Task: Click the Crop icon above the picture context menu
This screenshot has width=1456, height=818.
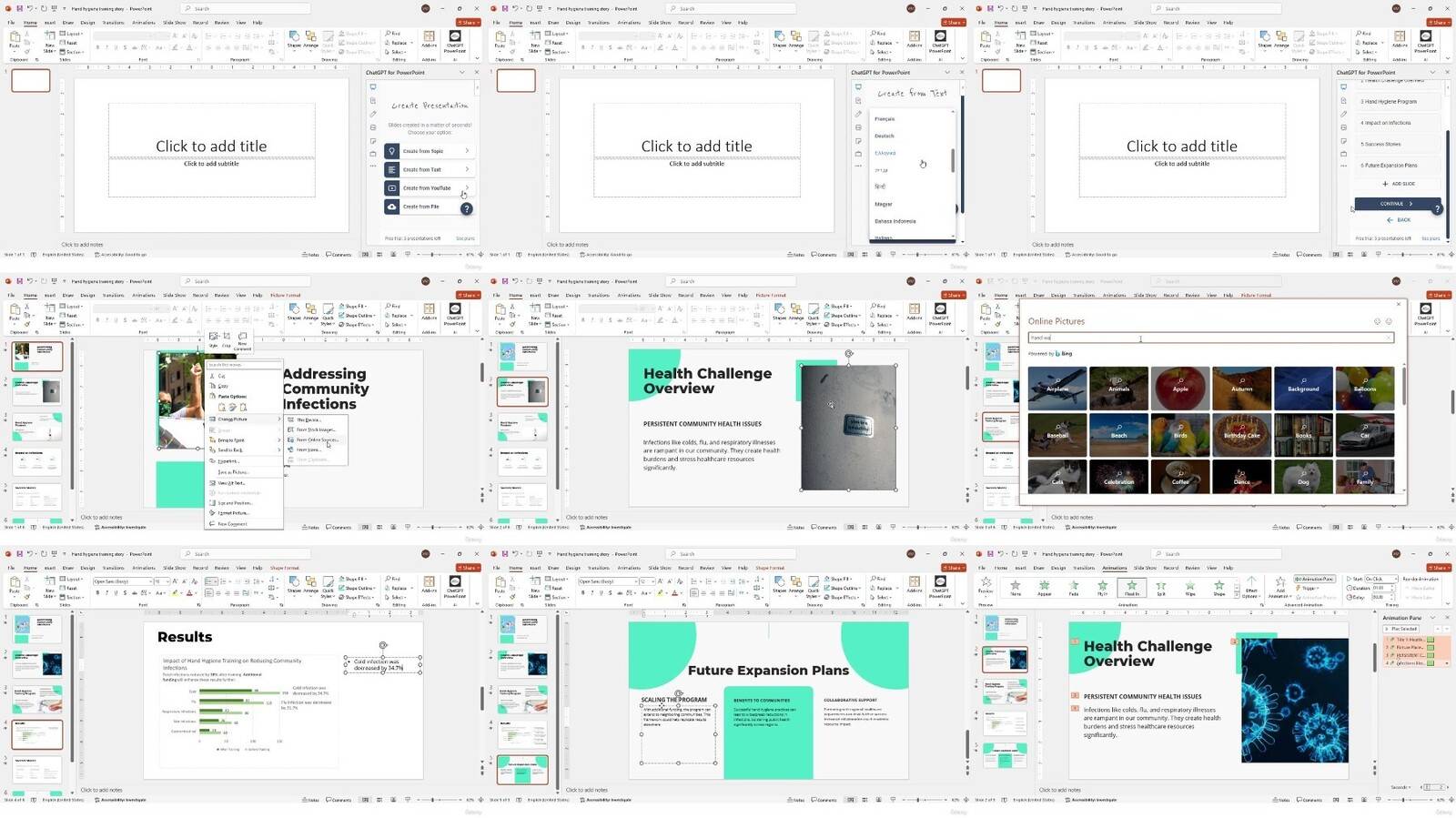Action: pos(227,338)
